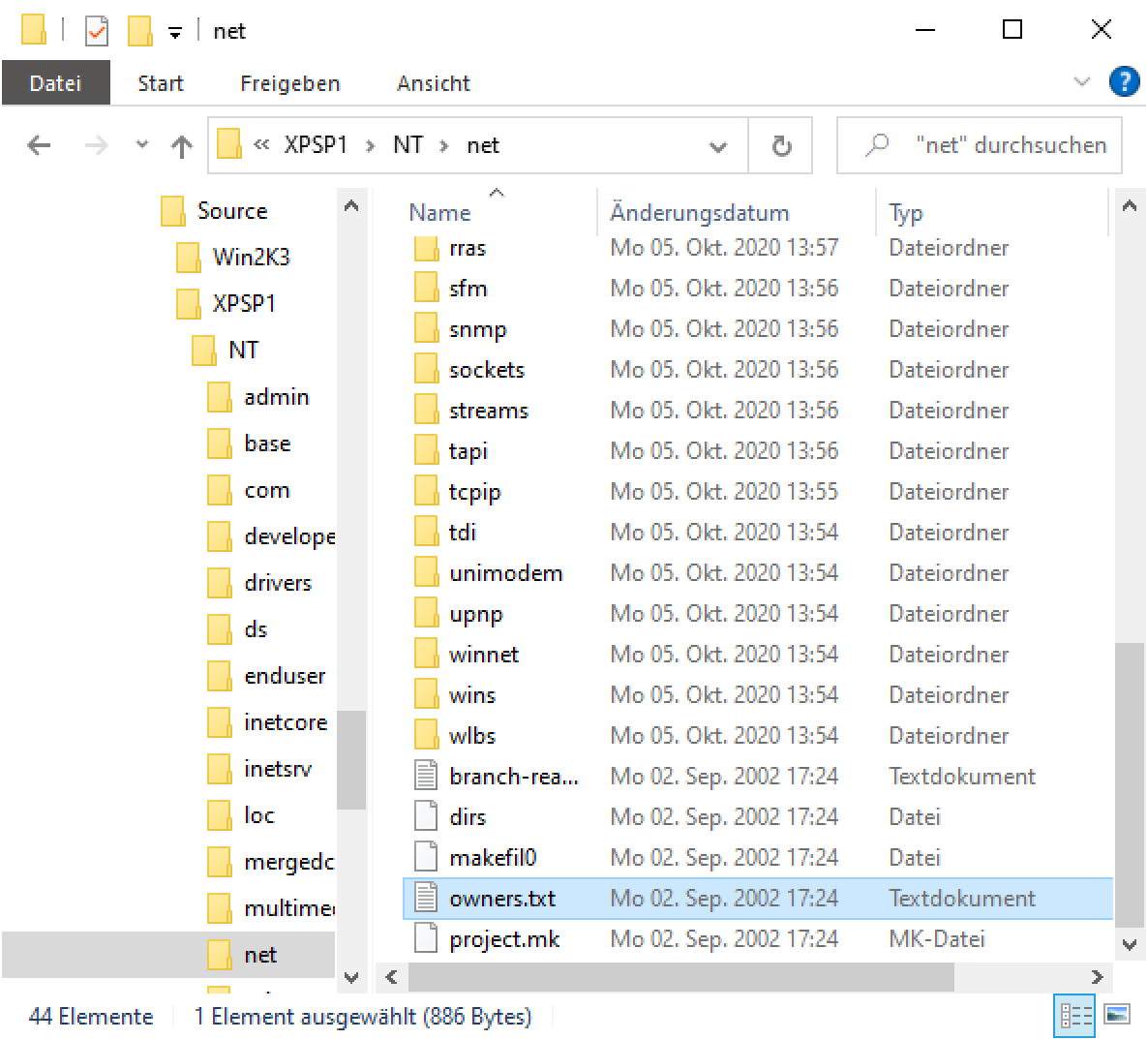Click the sfm folder icon
This screenshot has height=1040, width=1148.
pyautogui.click(x=426, y=288)
